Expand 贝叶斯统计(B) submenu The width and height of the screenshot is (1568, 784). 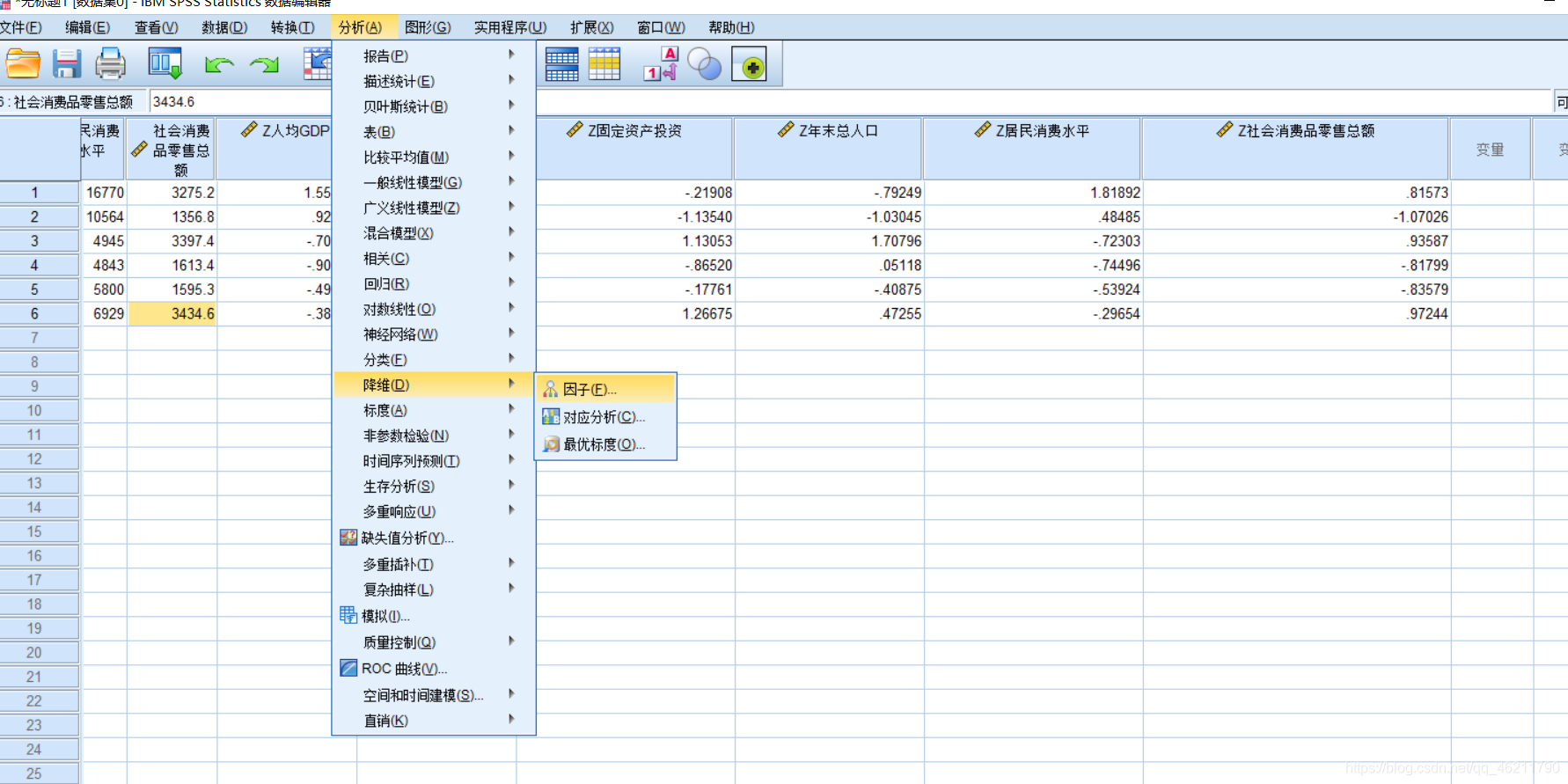pos(434,106)
